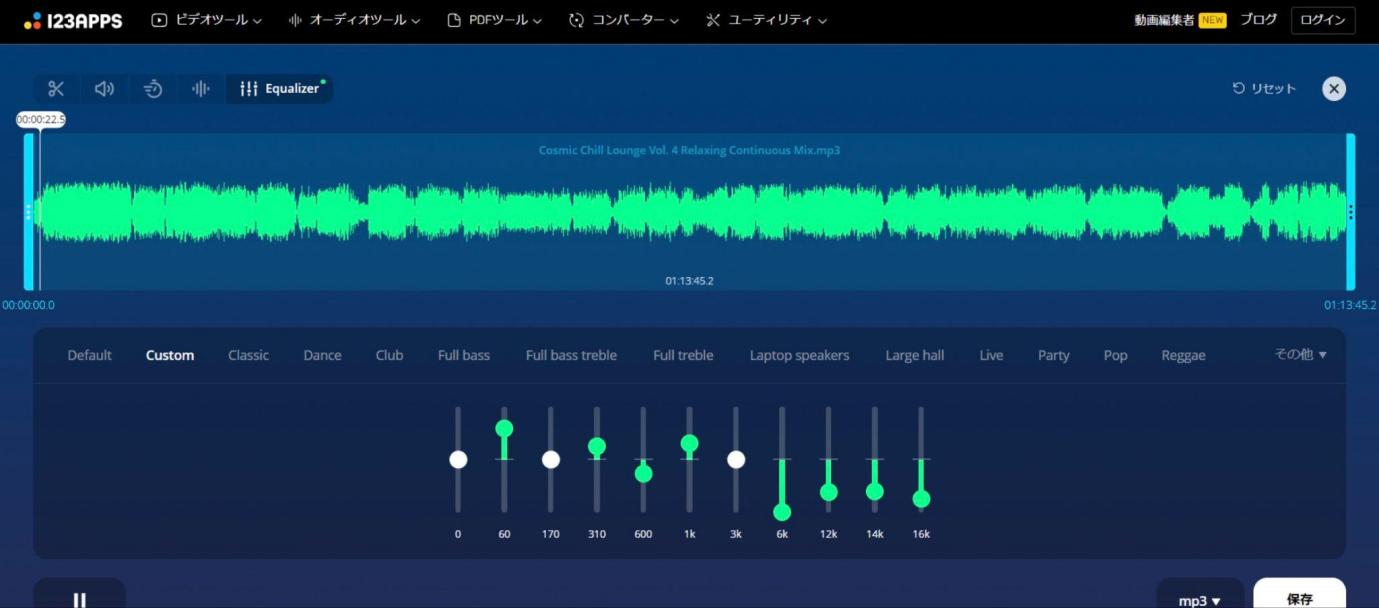Select the Equalizer tool

pyautogui.click(x=280, y=89)
